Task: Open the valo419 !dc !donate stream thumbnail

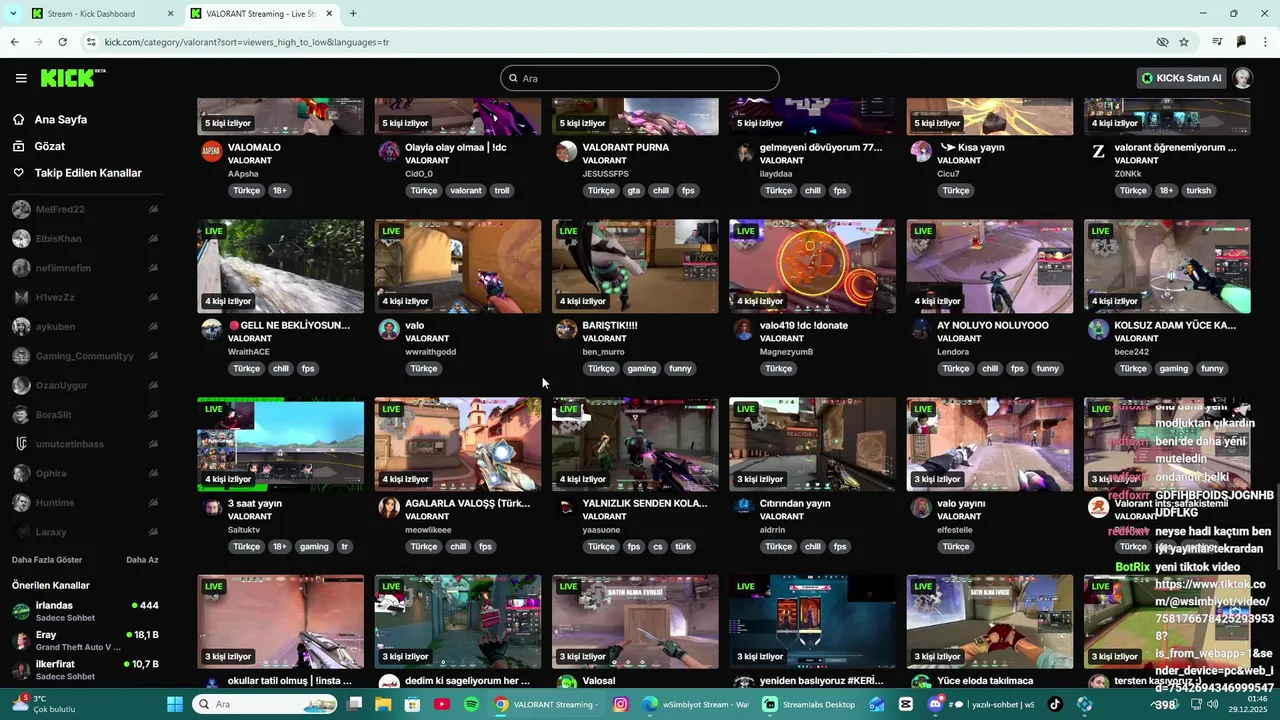Action: 812,266
